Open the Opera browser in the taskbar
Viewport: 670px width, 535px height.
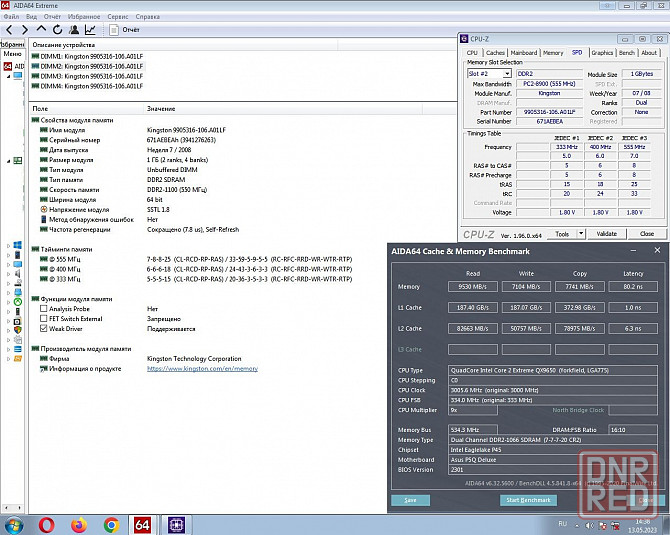click(x=47, y=525)
